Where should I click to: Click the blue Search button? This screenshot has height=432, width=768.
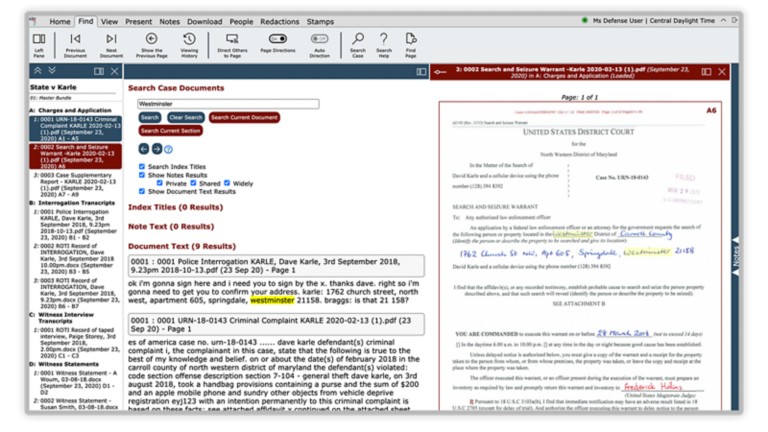coord(149,118)
